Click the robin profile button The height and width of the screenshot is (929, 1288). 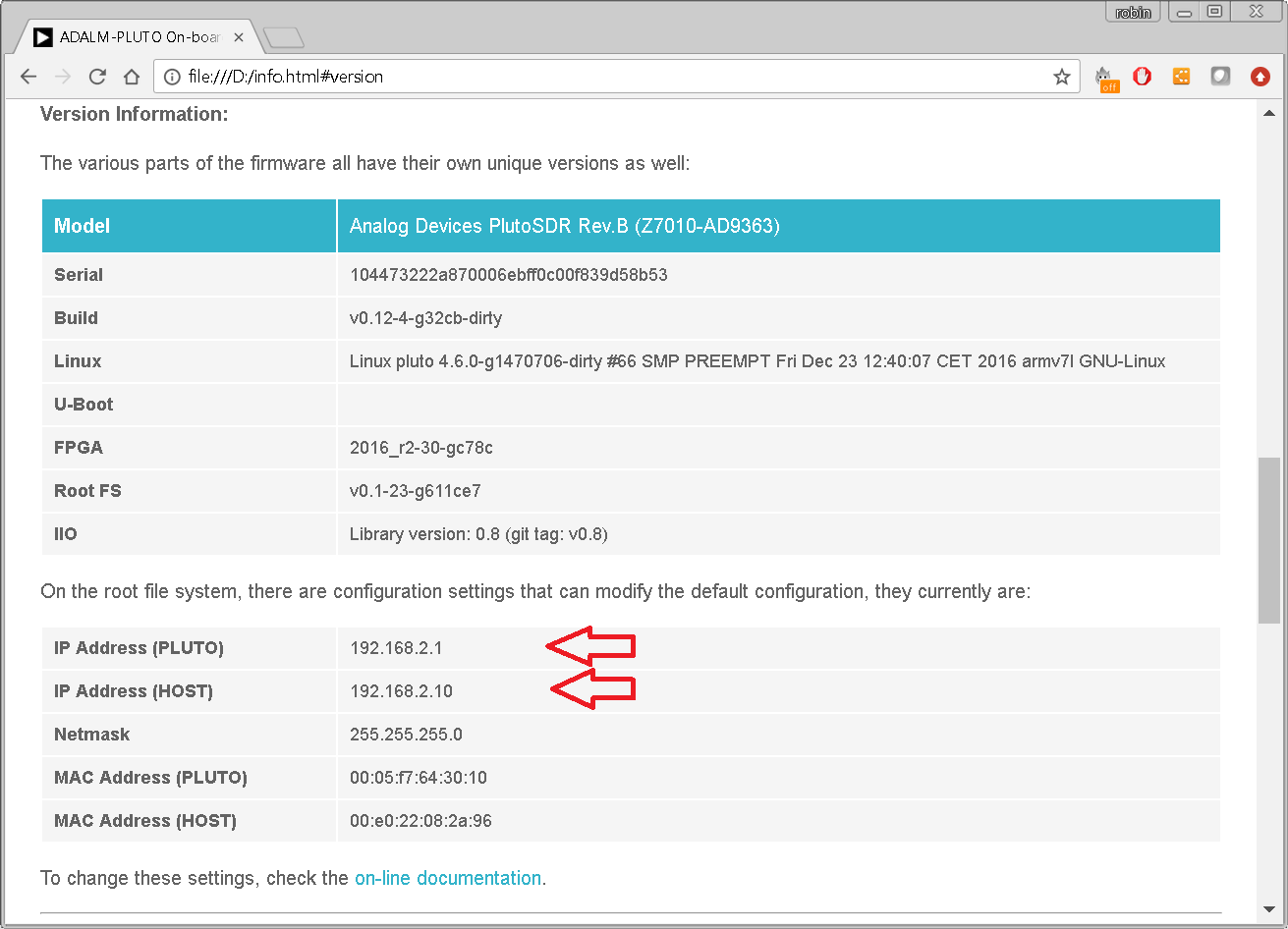[1133, 12]
